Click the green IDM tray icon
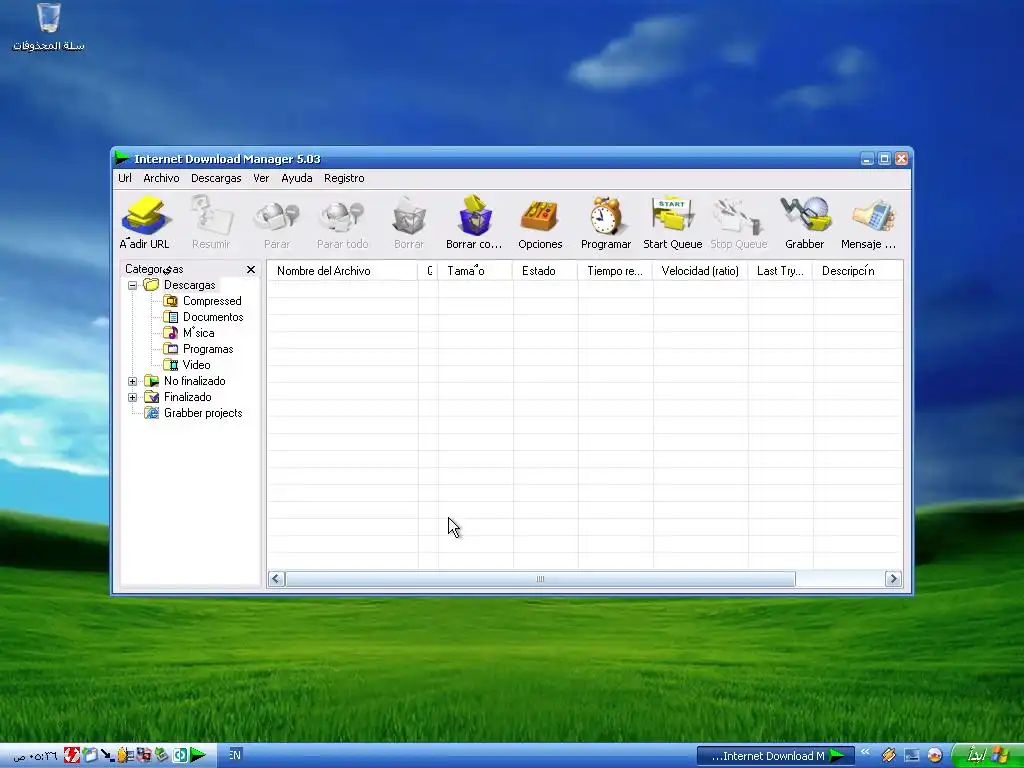Screen dimensions: 1024x768 (x=198, y=756)
